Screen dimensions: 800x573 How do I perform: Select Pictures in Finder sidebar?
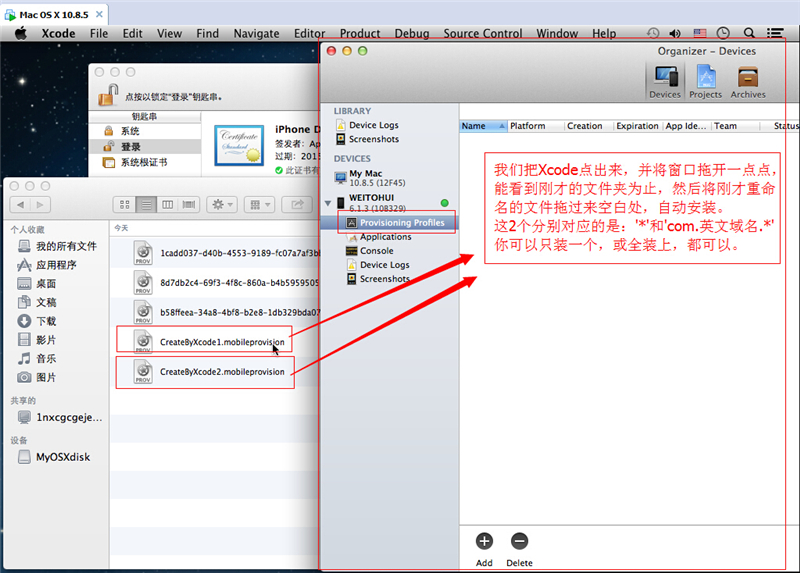point(37,378)
